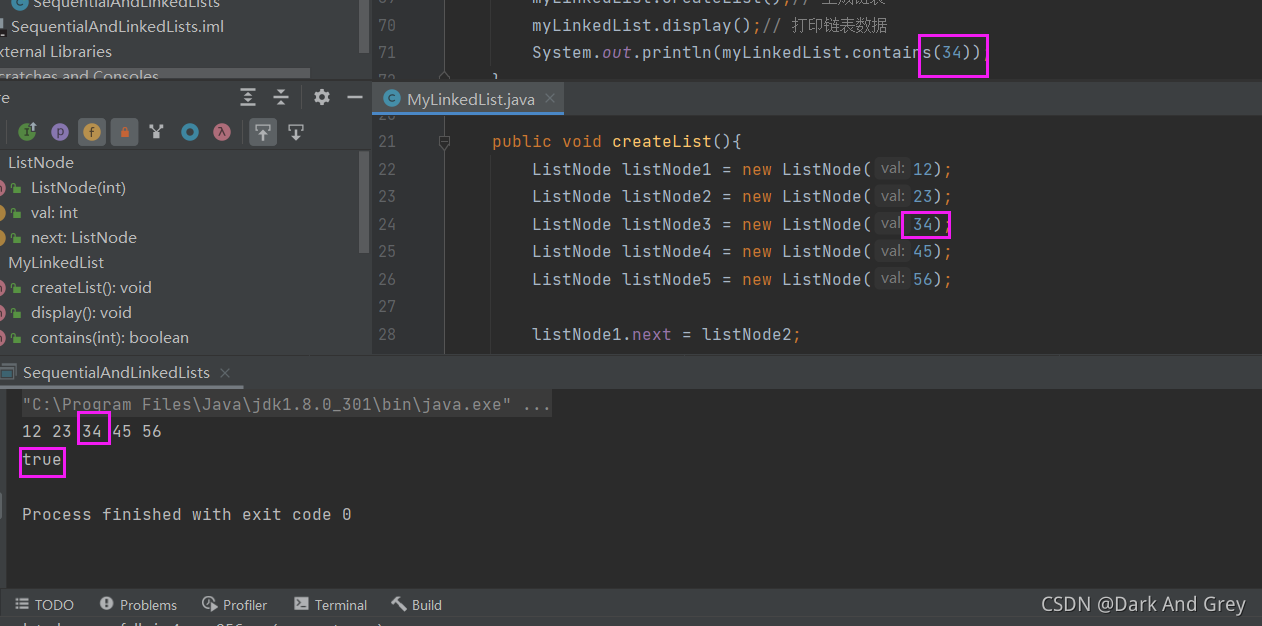Open the TODO tool window

point(44,604)
